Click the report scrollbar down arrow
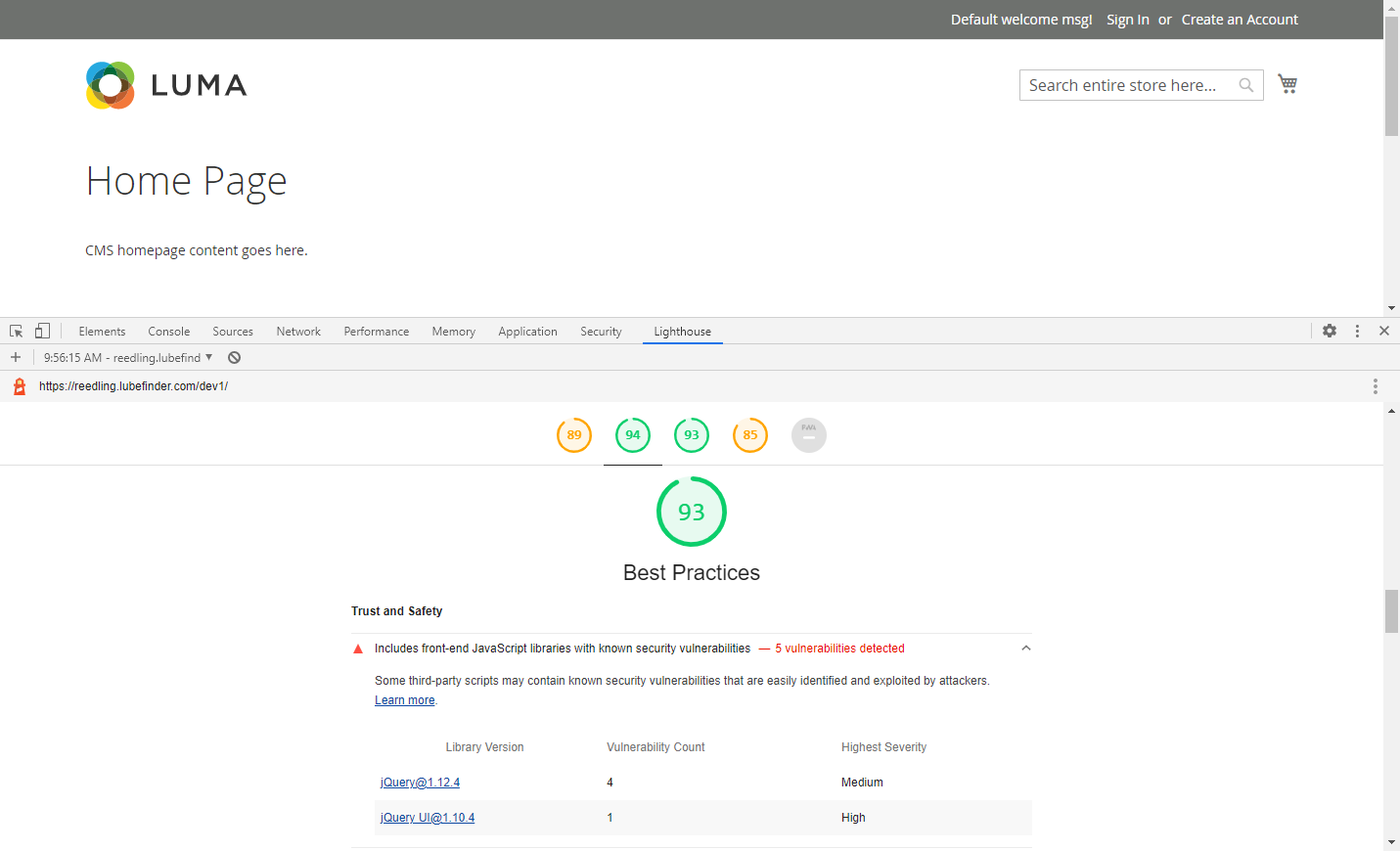This screenshot has width=1400, height=851. 1391,842
